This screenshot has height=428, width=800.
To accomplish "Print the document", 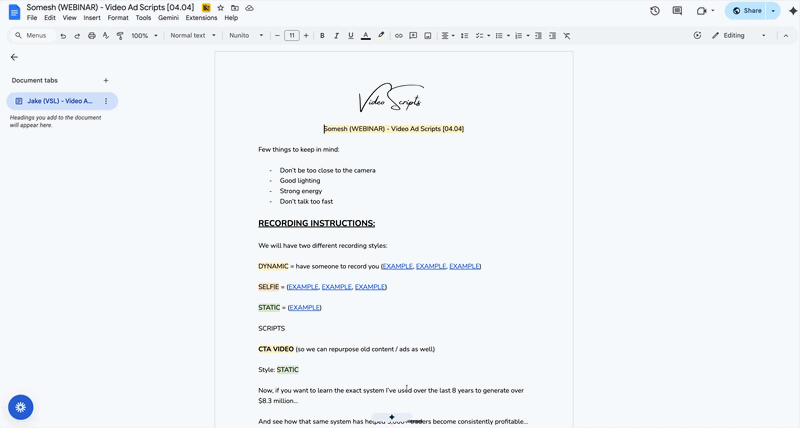I will coord(91,36).
